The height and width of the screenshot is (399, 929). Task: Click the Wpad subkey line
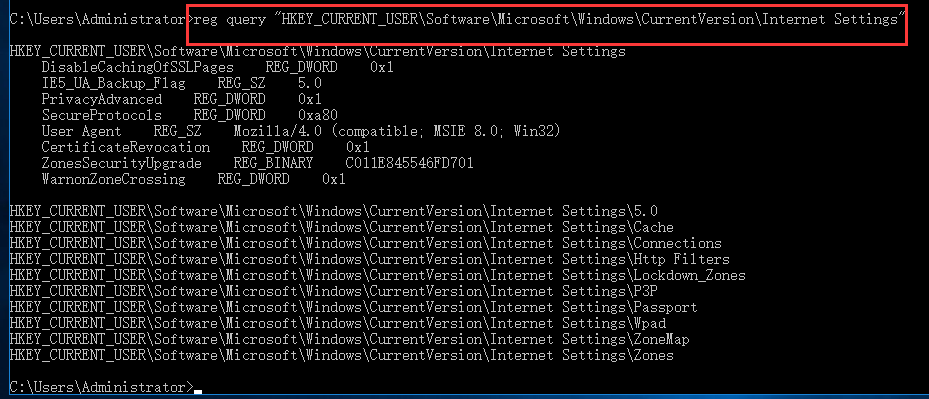338,323
